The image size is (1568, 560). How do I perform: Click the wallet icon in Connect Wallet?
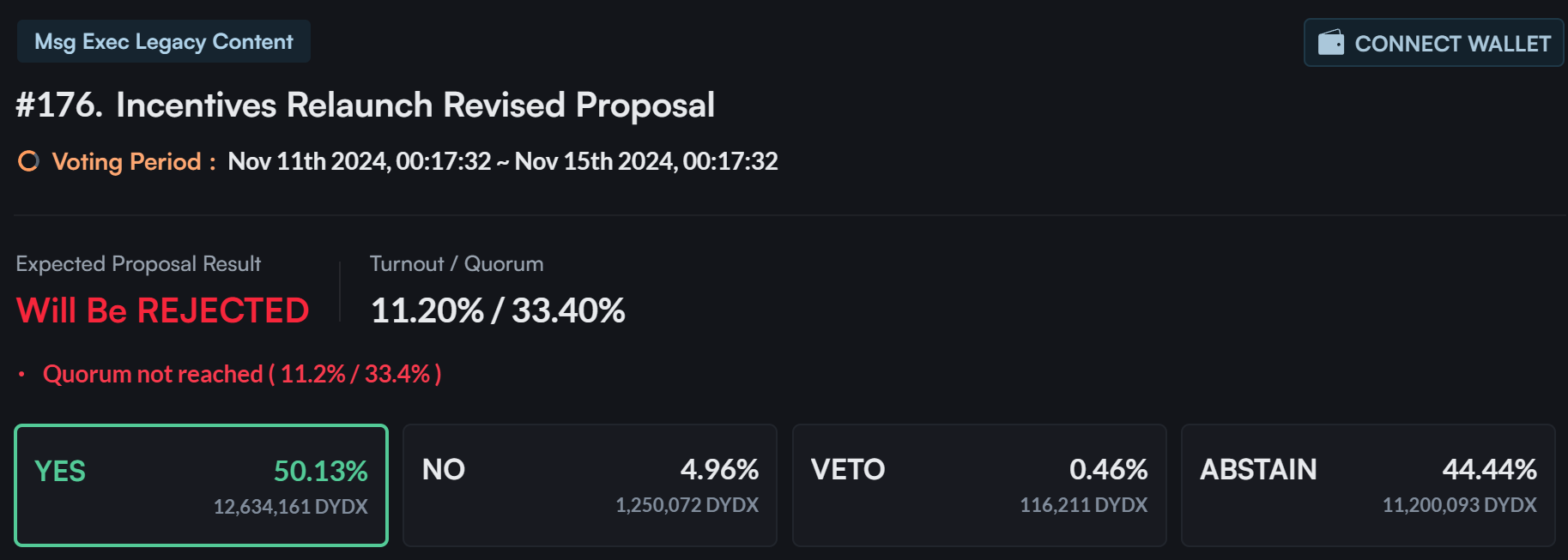click(x=1330, y=43)
